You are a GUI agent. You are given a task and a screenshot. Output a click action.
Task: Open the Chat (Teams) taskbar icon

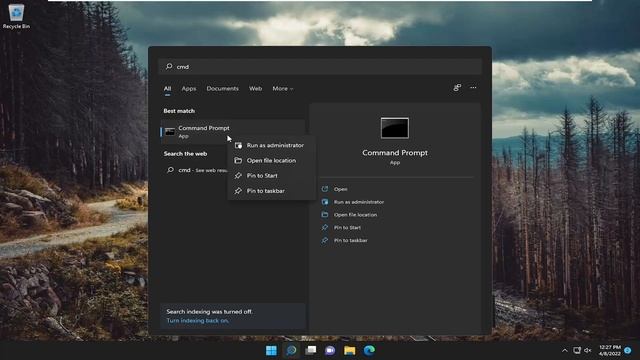pos(330,351)
